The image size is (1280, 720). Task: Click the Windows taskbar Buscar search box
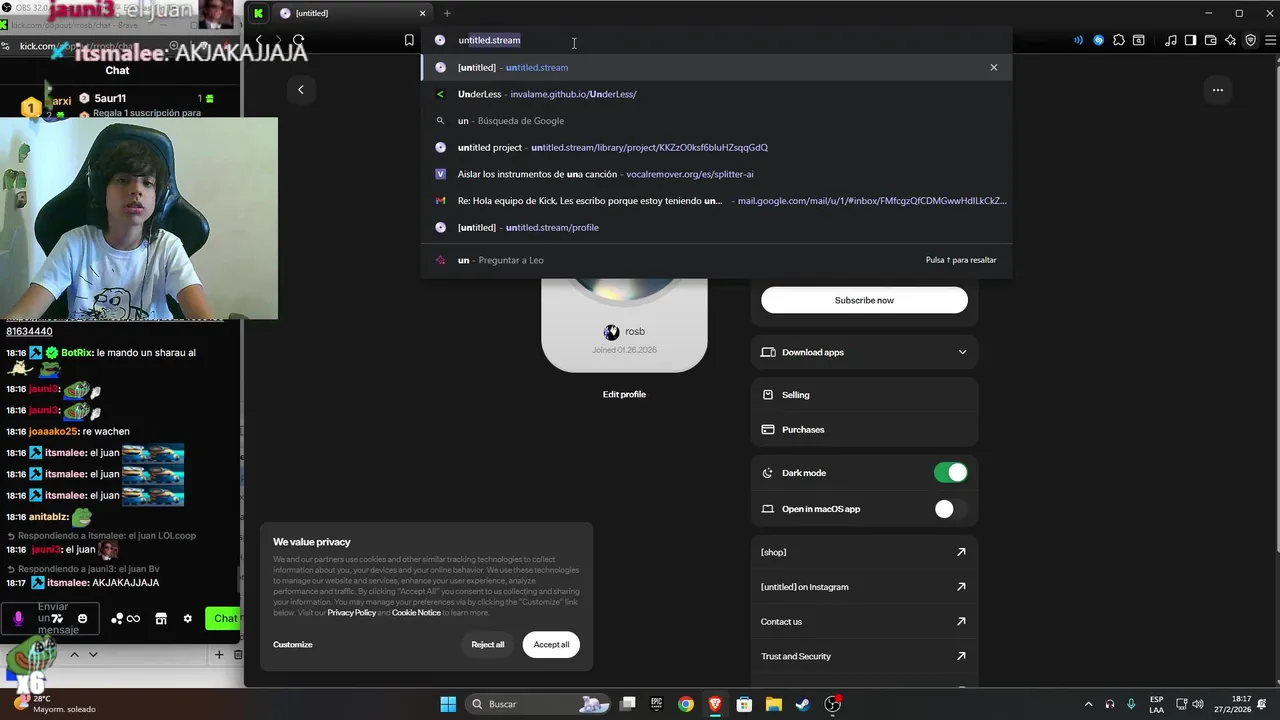tap(538, 704)
